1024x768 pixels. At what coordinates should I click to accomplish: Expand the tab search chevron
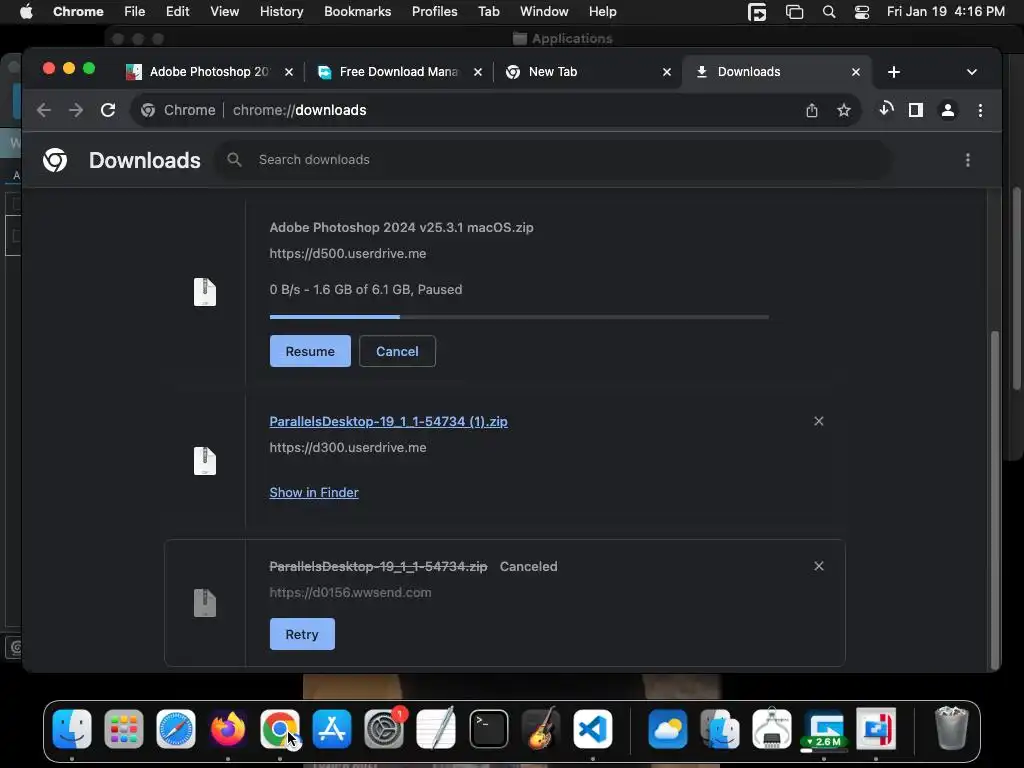point(972,72)
